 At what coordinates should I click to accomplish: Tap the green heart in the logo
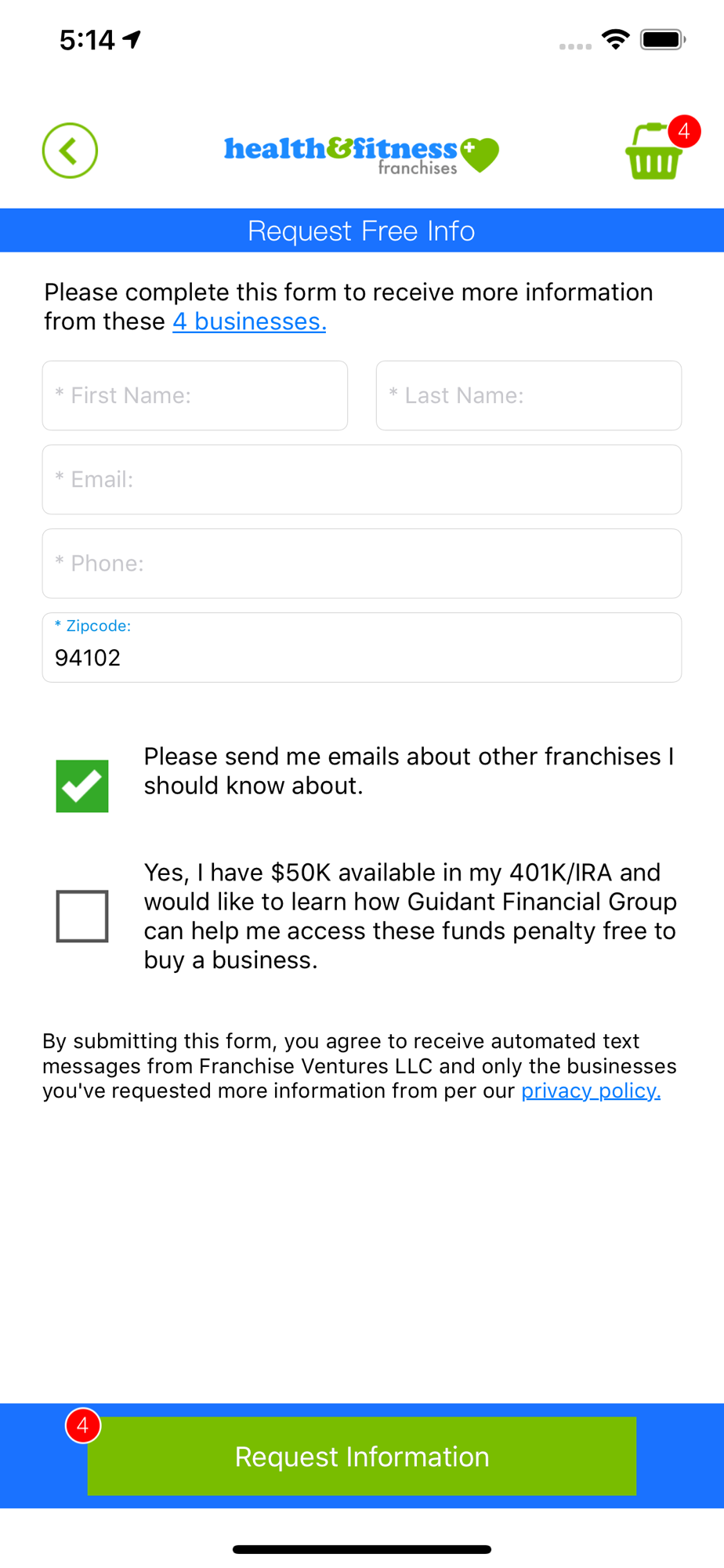coord(480,154)
